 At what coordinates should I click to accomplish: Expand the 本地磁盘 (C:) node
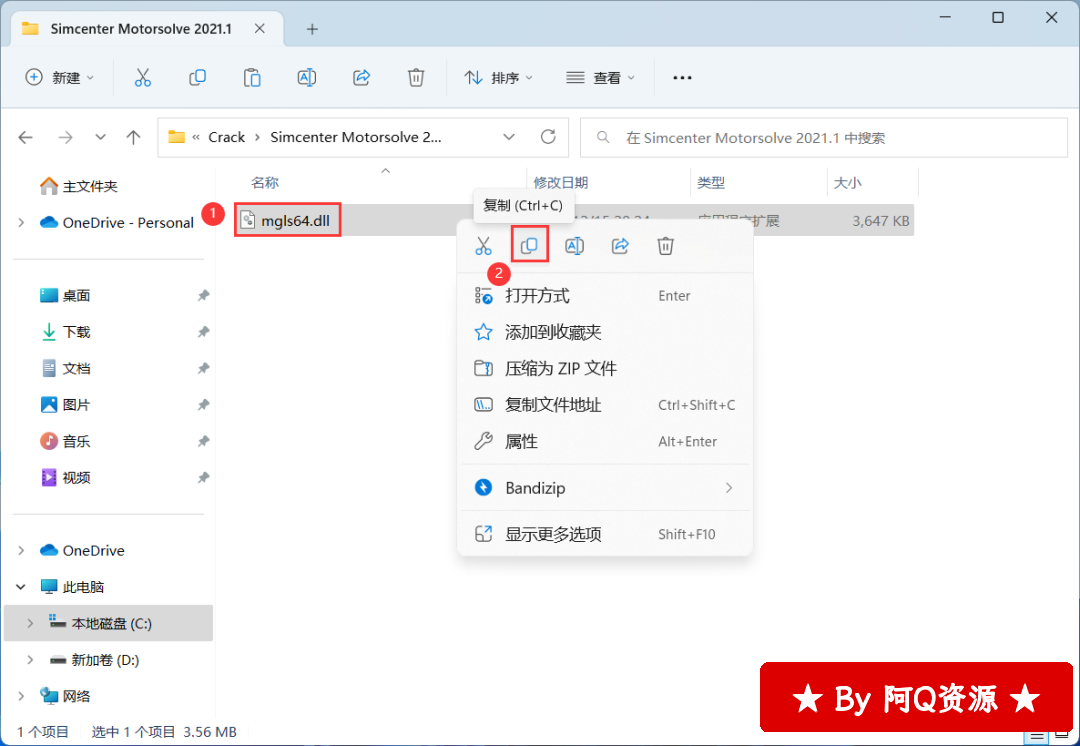30,623
